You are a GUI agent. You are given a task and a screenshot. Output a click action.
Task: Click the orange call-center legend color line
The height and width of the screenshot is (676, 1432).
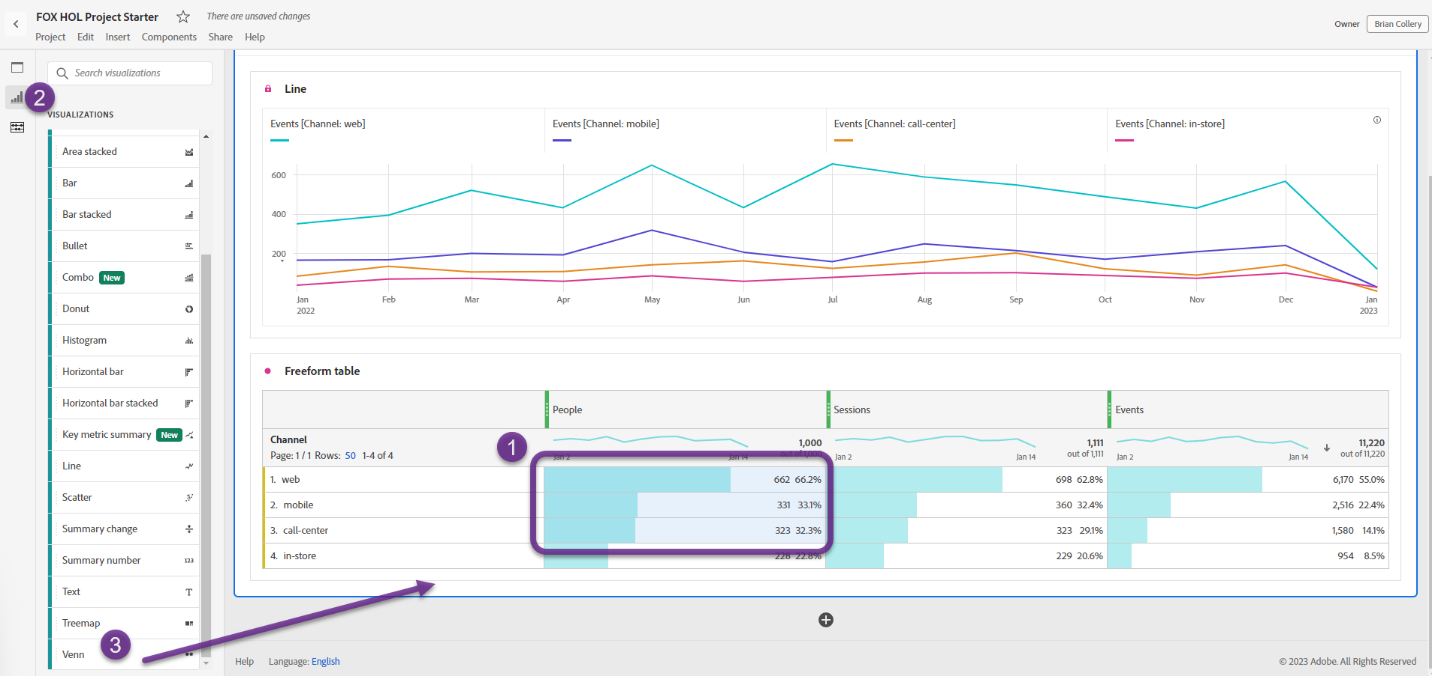click(843, 141)
